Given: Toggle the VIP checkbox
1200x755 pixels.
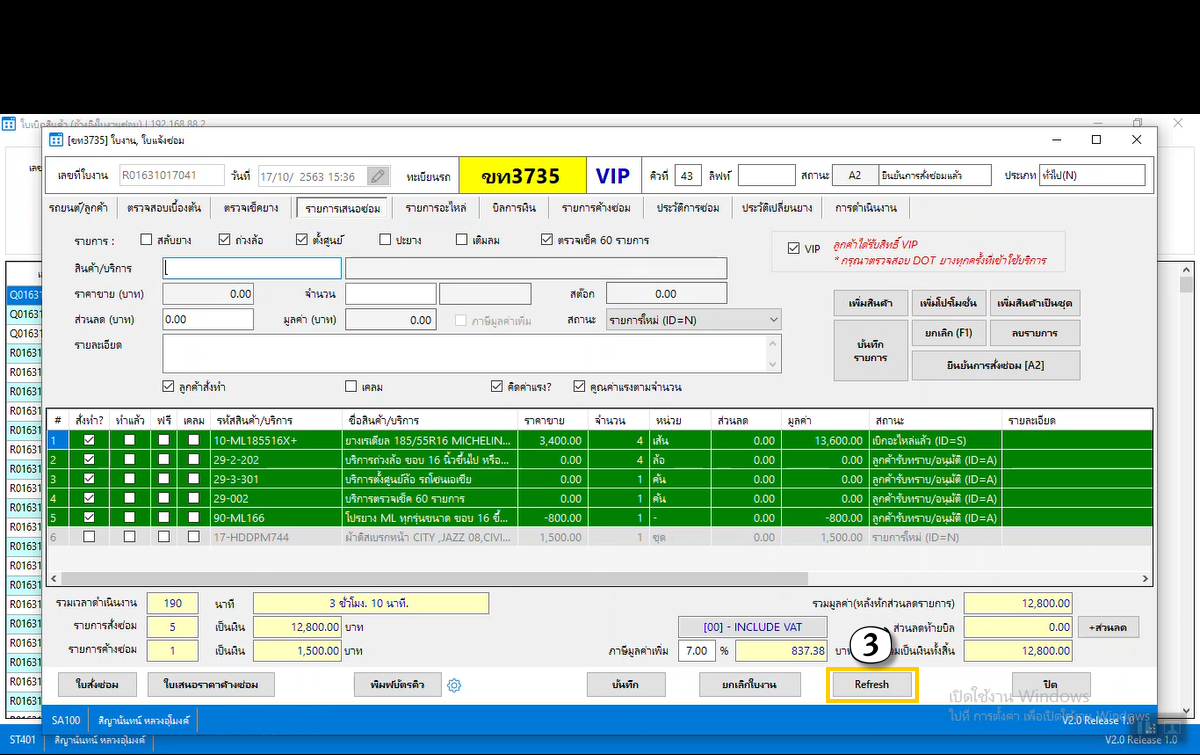Looking at the screenshot, I should pos(794,248).
